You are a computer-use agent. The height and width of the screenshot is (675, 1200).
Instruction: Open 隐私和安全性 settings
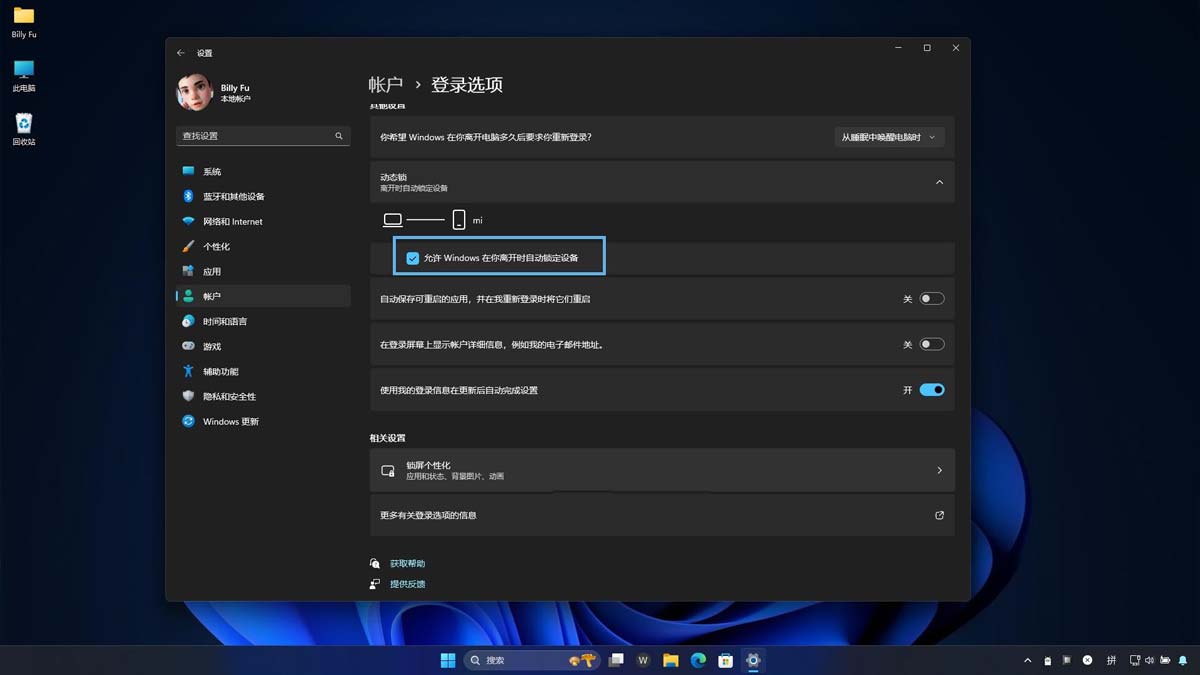(x=226, y=396)
